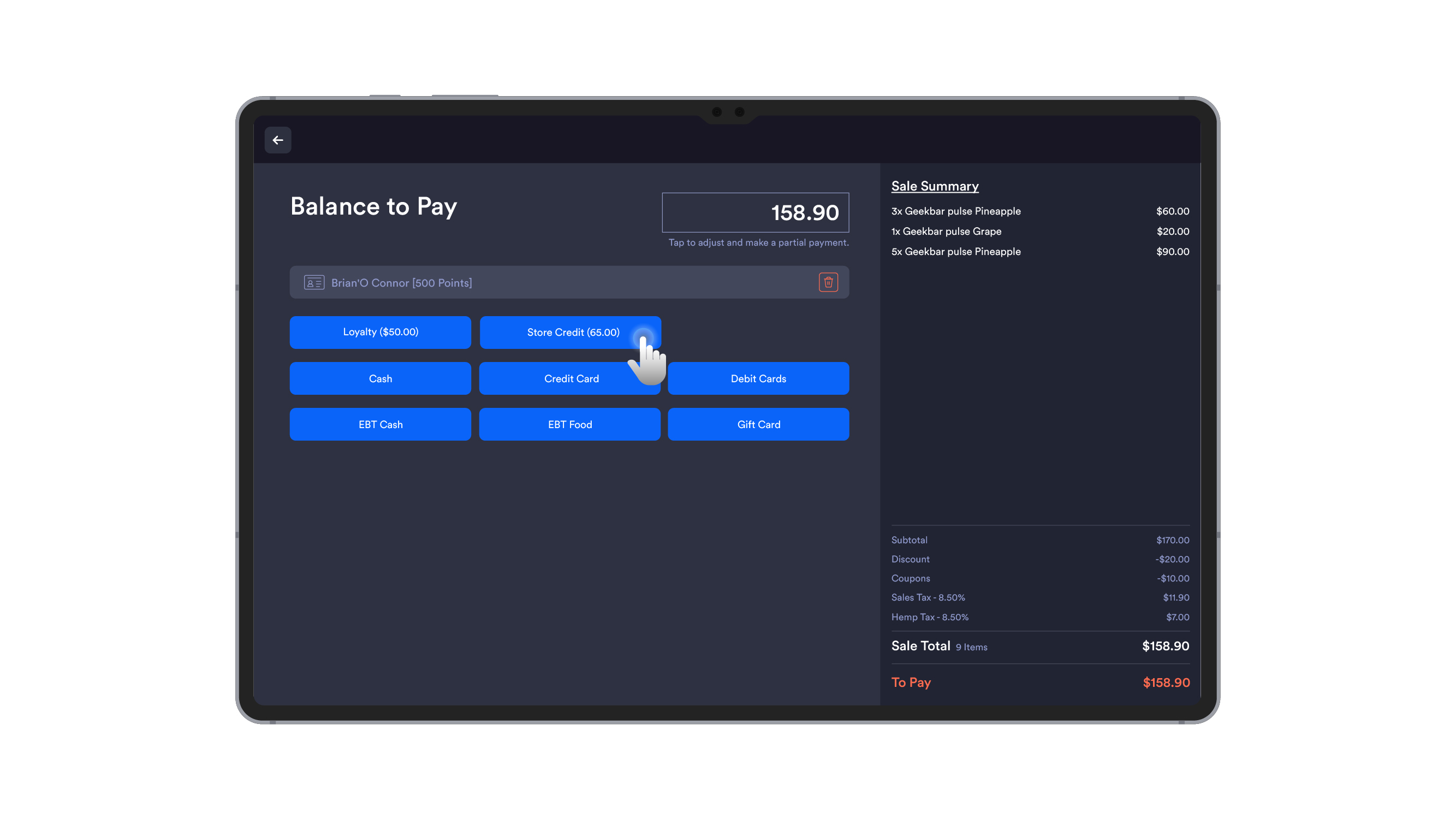The width and height of the screenshot is (1456, 819).
Task: Pay with EBT Cash
Action: coord(380,424)
